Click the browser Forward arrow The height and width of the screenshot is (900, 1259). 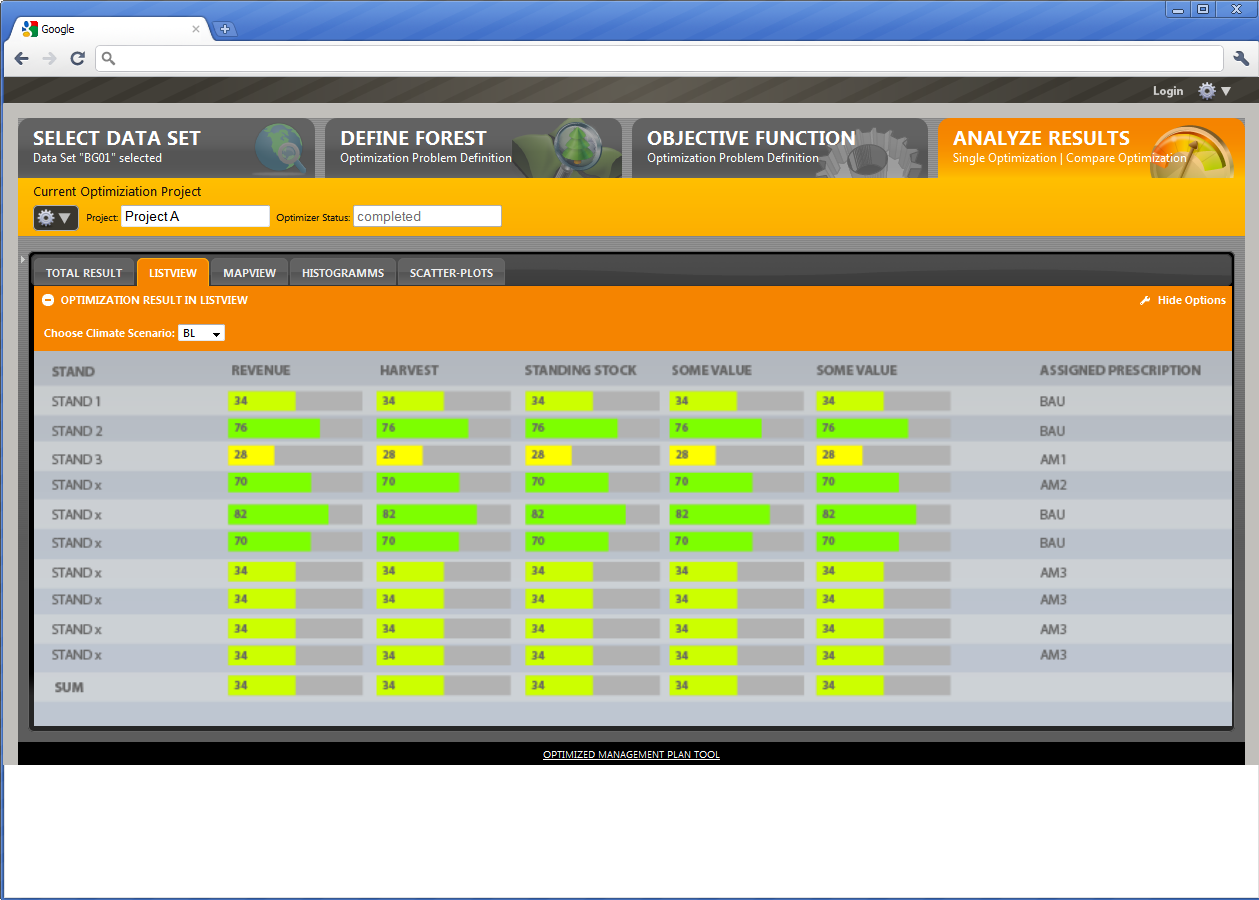click(x=49, y=59)
